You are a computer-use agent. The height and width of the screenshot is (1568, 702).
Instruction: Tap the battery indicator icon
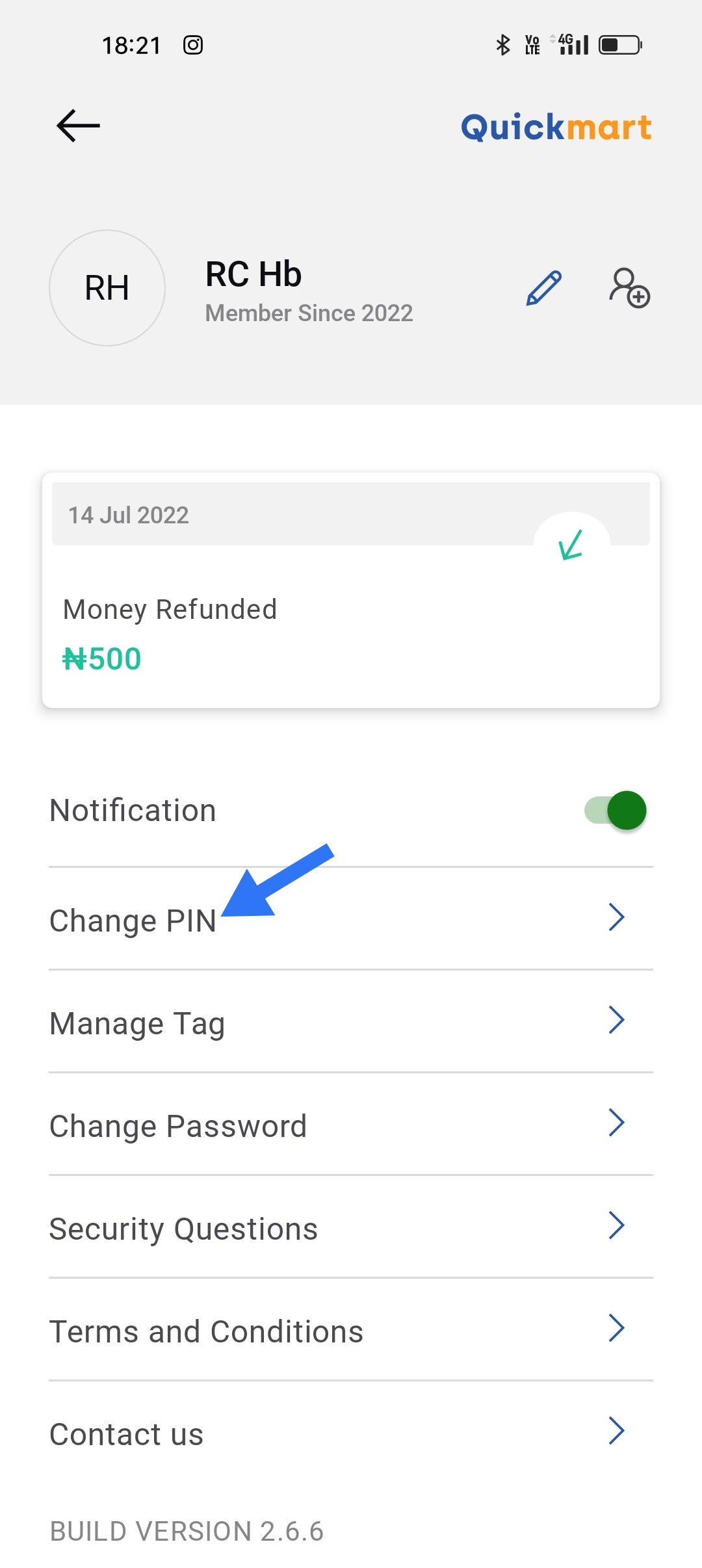(620, 45)
